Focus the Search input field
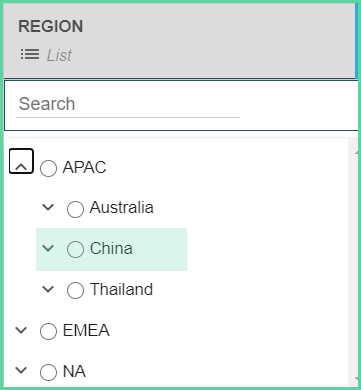Screen dimensions: 361x390 click(x=128, y=104)
